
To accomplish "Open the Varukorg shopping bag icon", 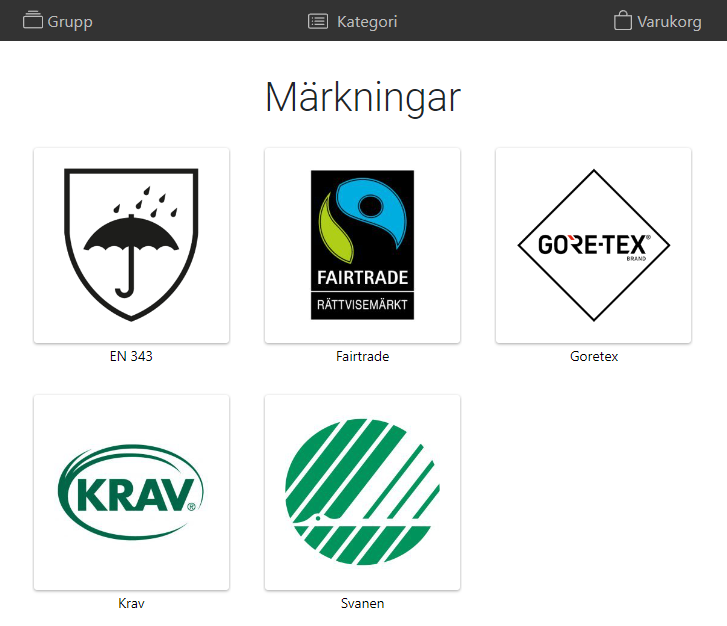I will tap(623, 20).
